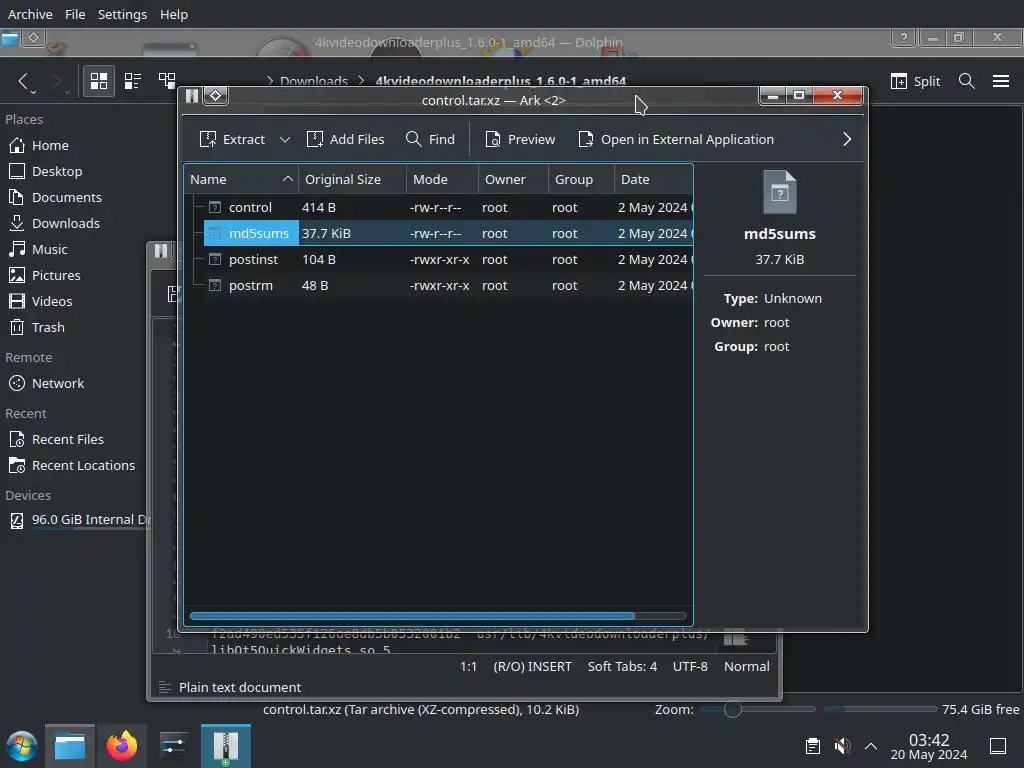Open the Extract dropdown arrow
1024x768 pixels.
285,139
